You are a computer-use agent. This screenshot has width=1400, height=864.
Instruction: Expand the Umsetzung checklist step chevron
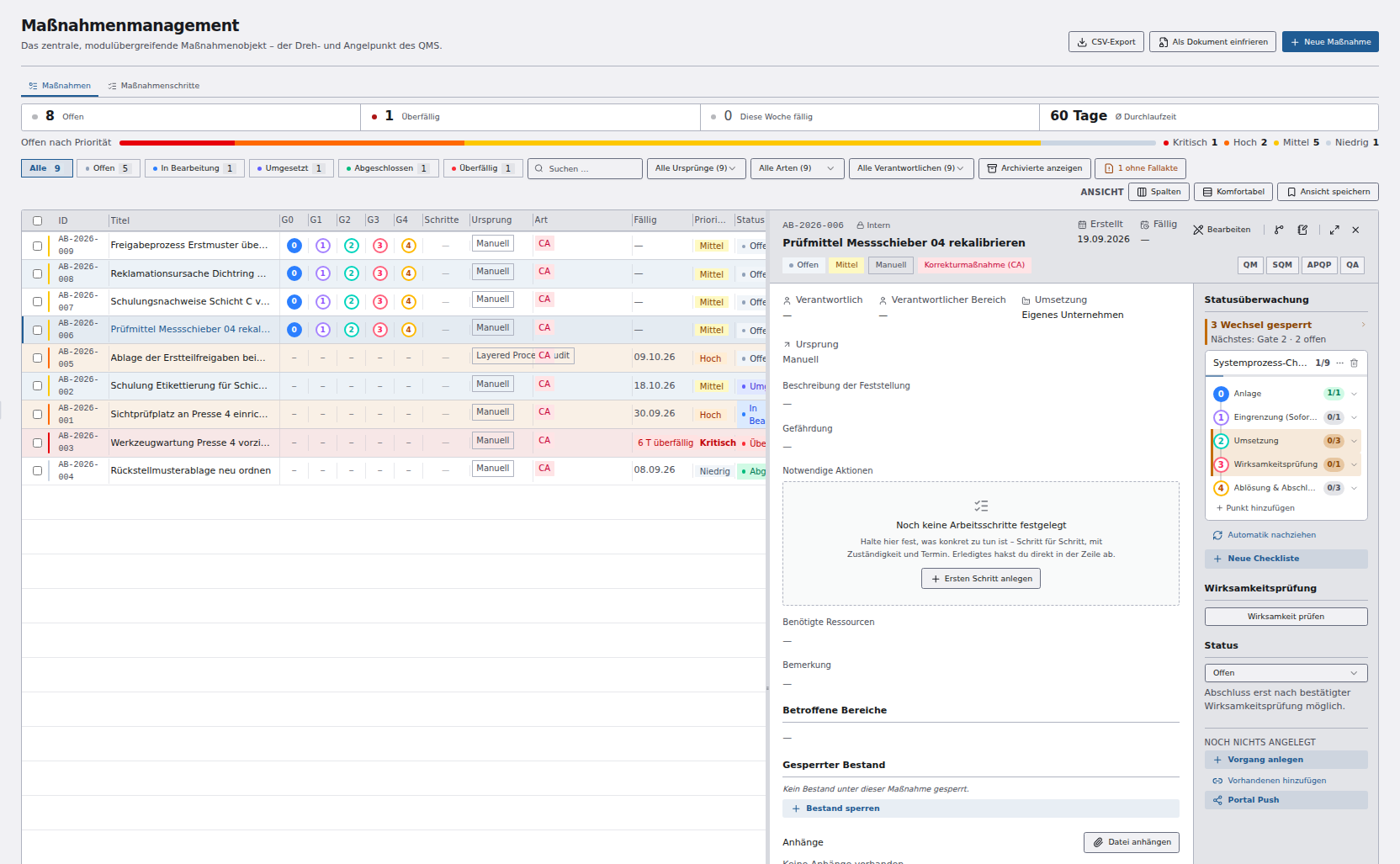pyautogui.click(x=1354, y=441)
